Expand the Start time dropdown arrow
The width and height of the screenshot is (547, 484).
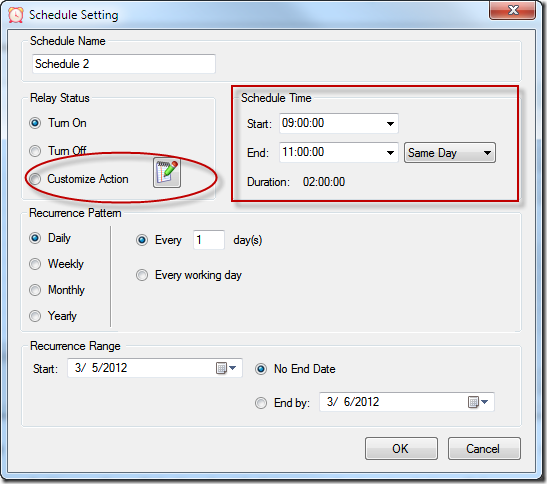pyautogui.click(x=390, y=124)
